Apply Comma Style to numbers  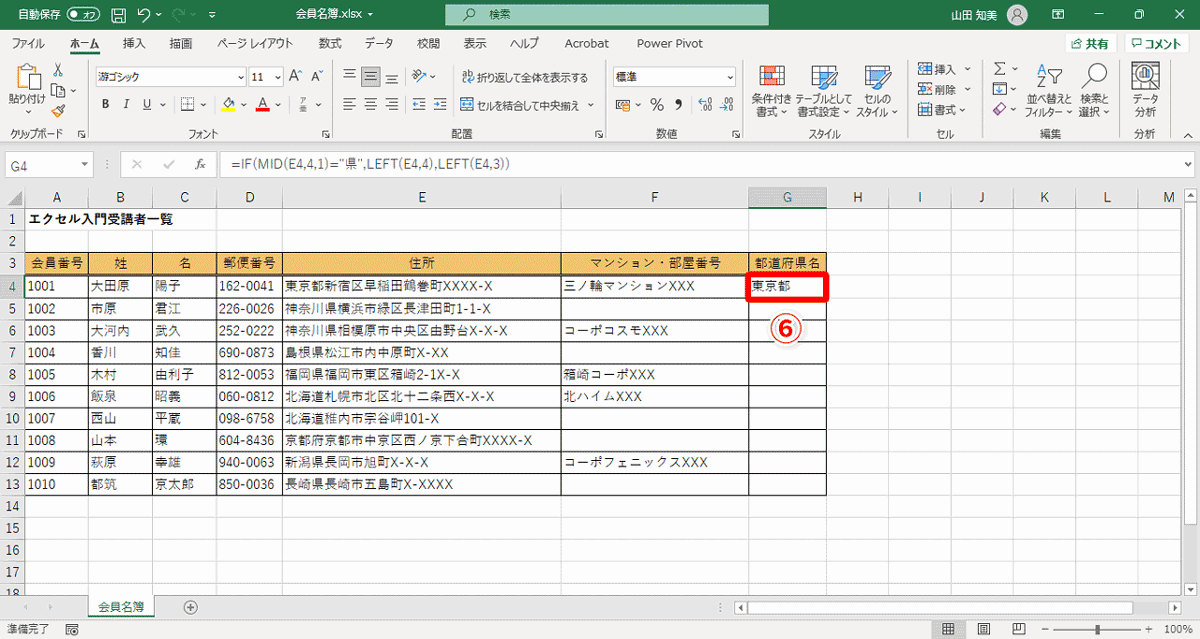click(675, 102)
